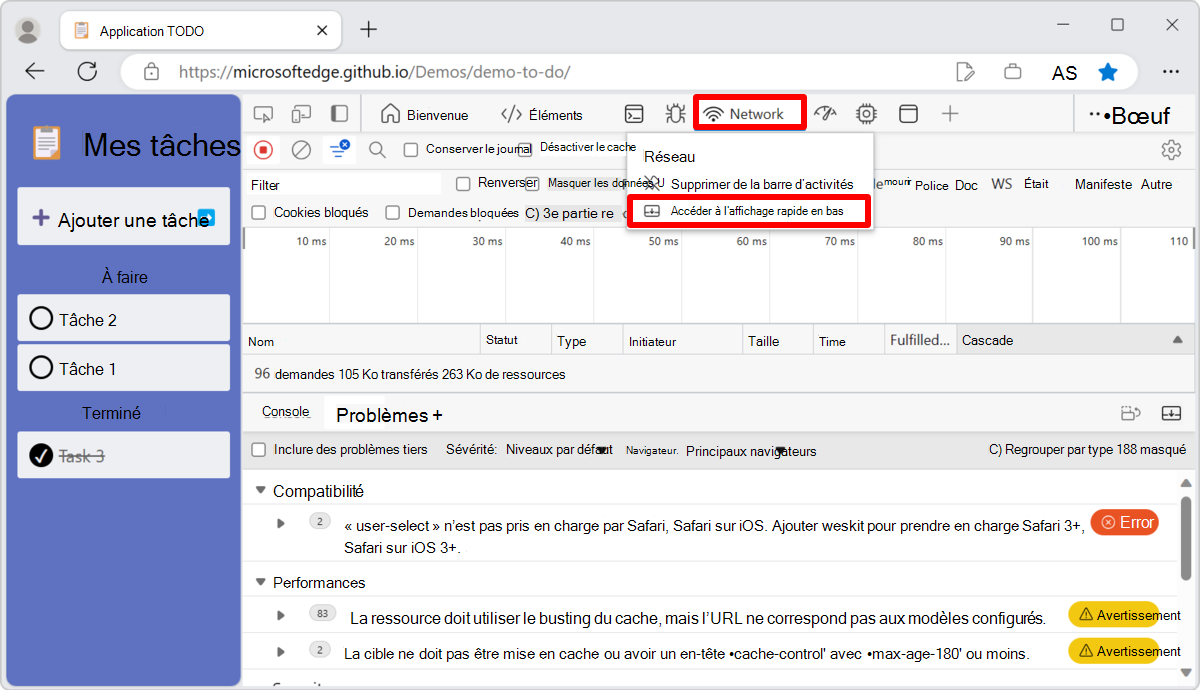Select the inspect element tool
1200x690 pixels.
[263, 114]
